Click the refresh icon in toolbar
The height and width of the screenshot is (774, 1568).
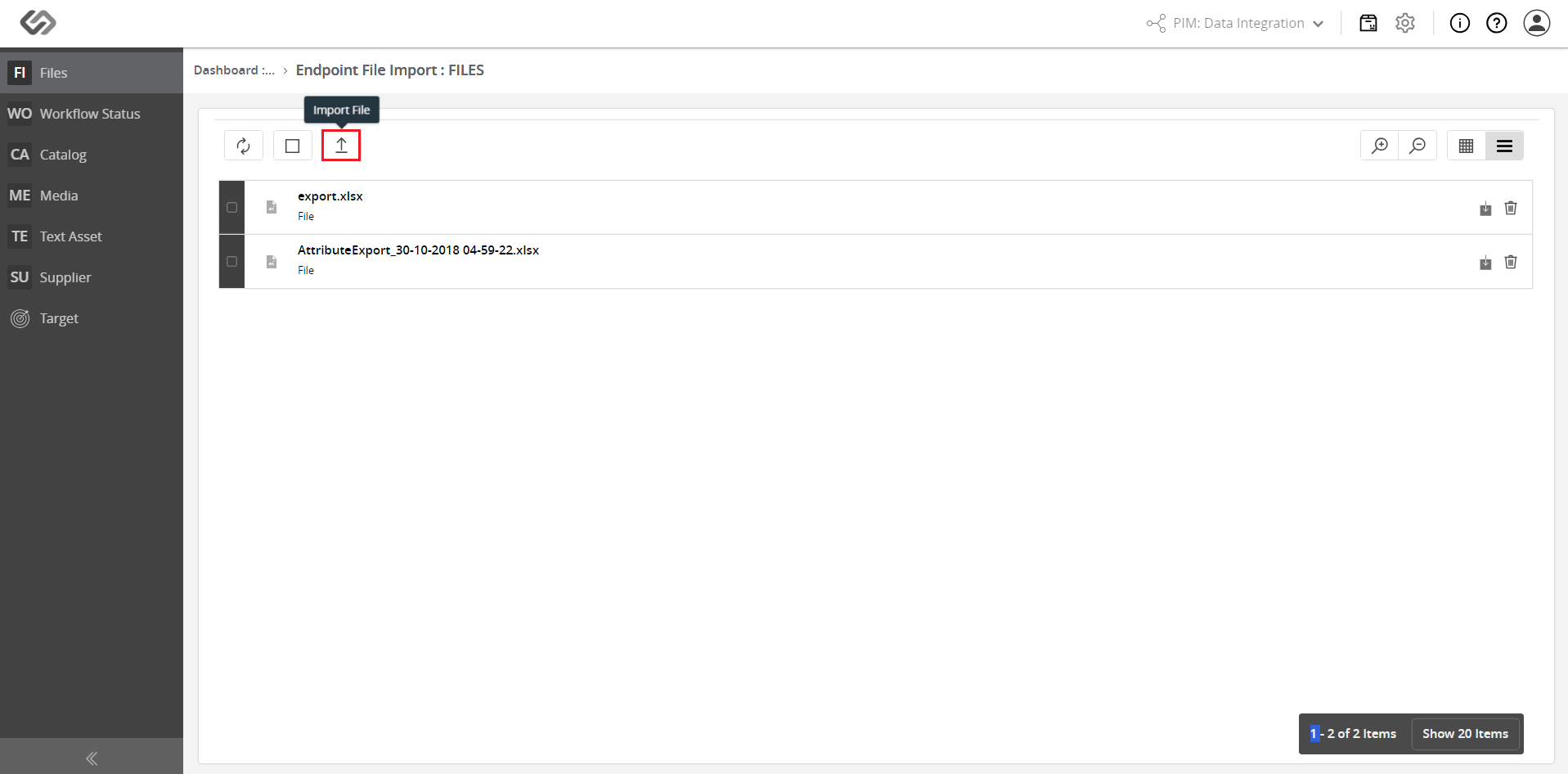point(244,146)
